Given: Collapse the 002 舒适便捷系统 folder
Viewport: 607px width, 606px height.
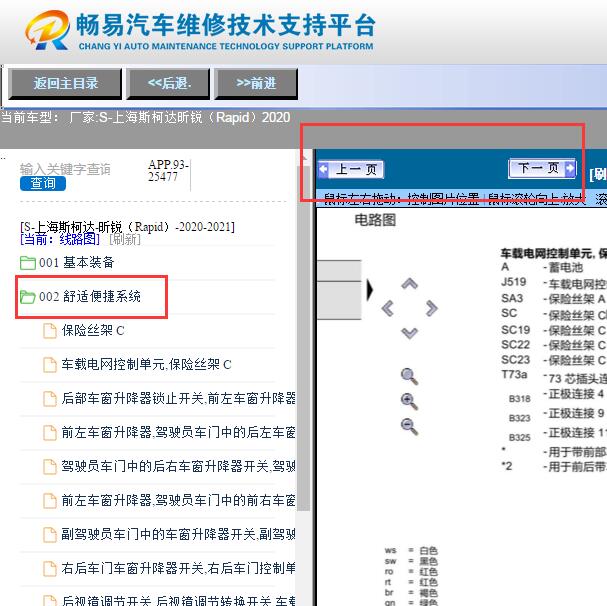Looking at the screenshot, I should pos(90,297).
